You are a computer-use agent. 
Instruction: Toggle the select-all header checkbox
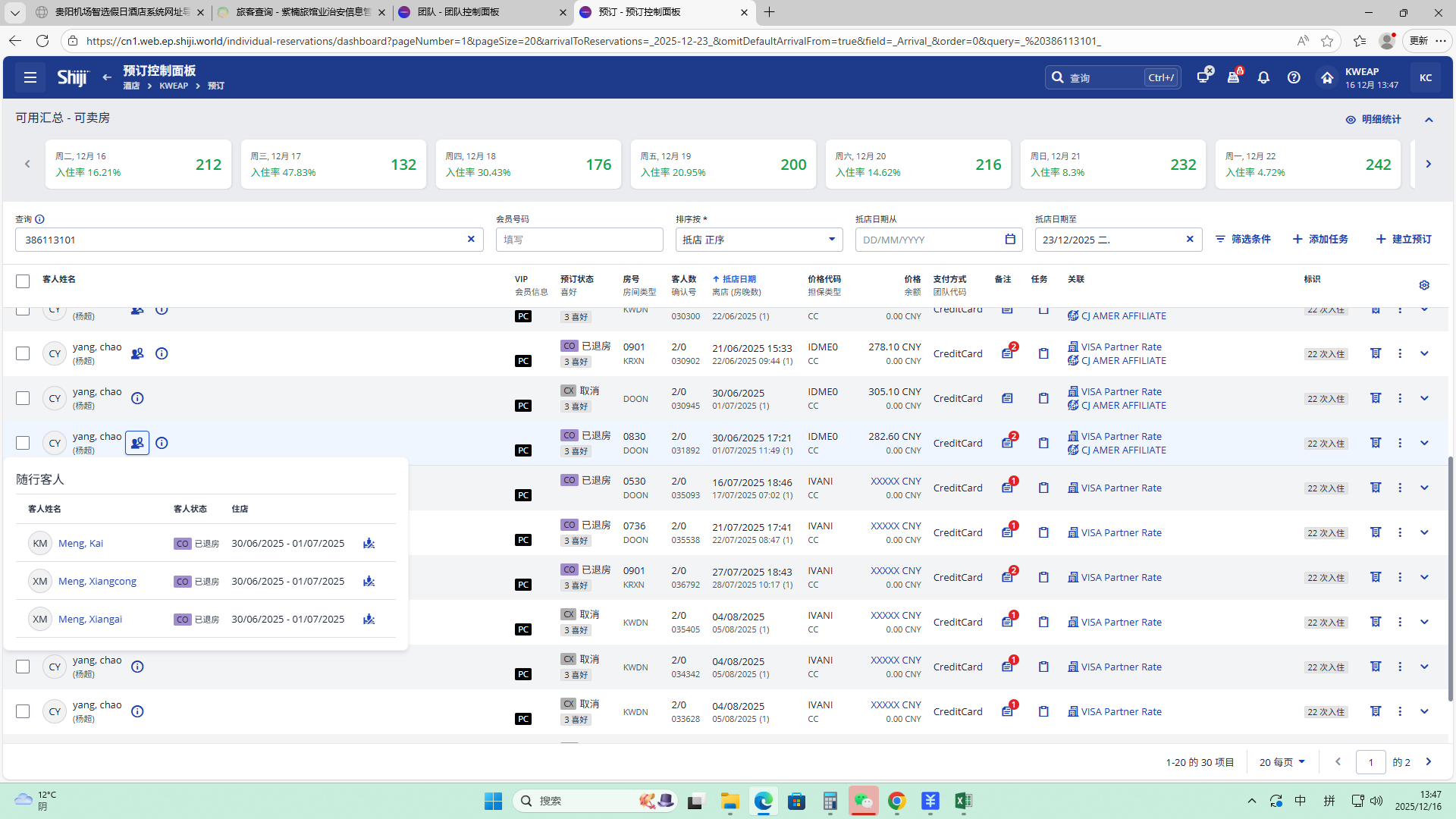tap(23, 281)
